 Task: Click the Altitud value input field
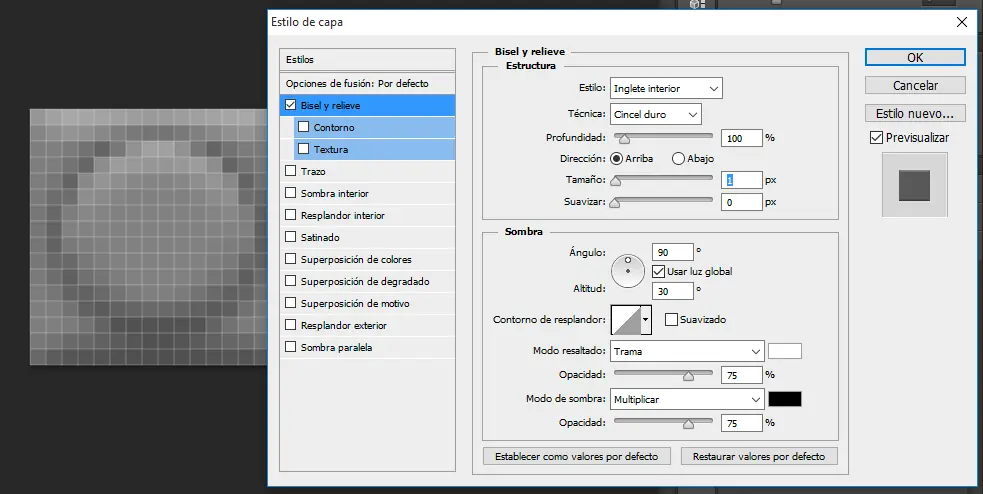tap(674, 291)
